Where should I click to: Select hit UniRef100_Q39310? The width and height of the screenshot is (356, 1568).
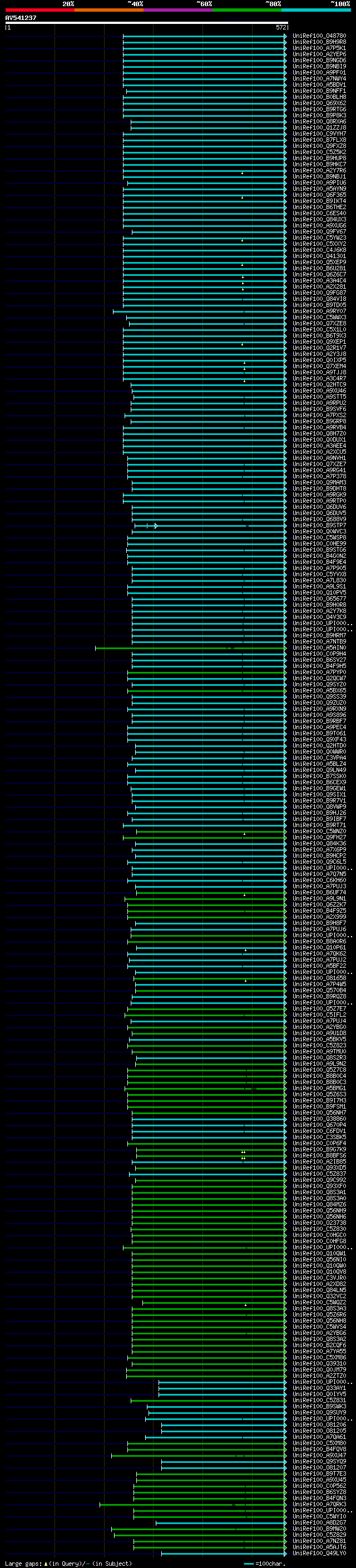coord(319,1363)
